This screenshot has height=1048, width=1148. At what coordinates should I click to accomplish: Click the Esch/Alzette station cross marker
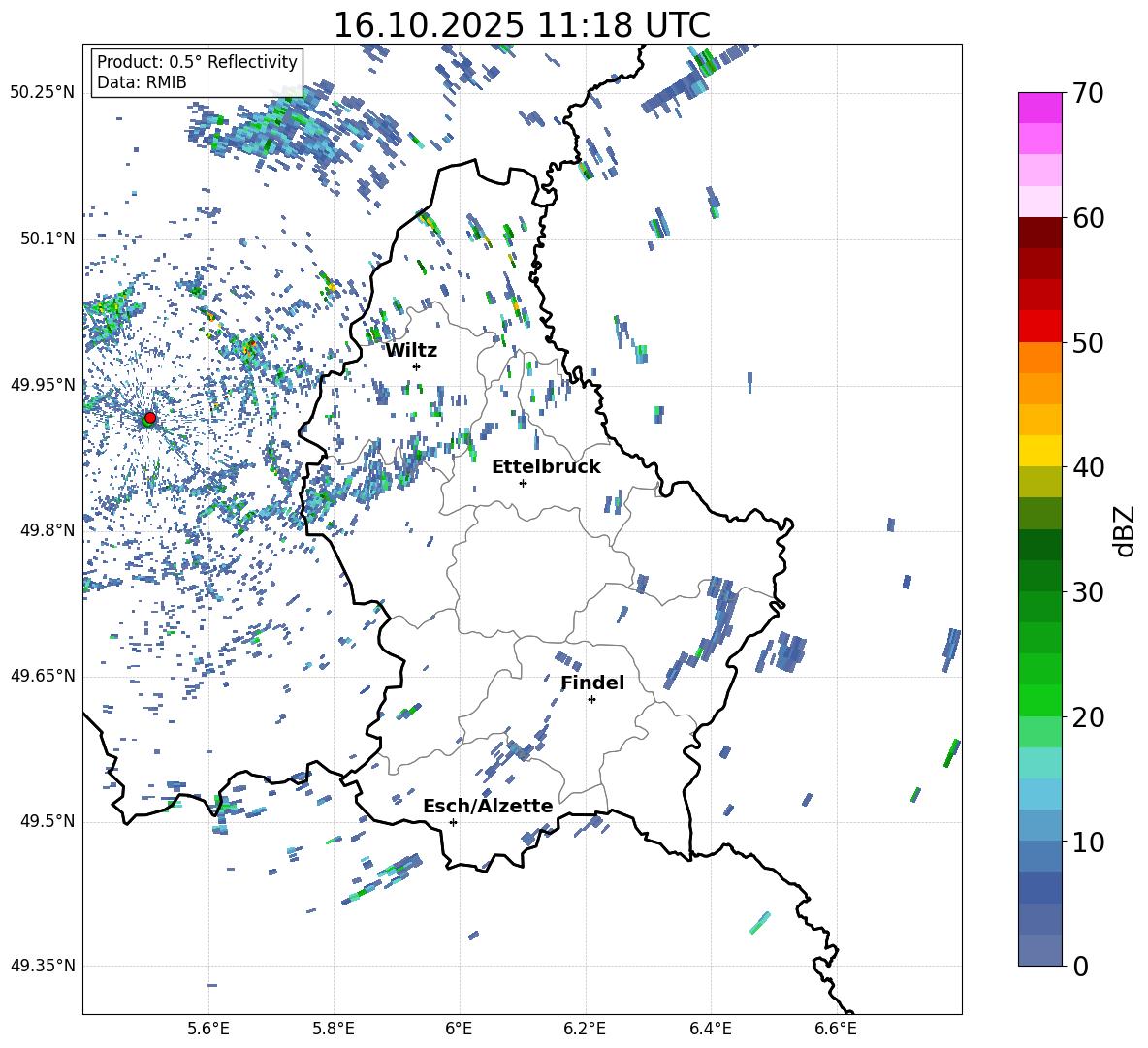453,822
